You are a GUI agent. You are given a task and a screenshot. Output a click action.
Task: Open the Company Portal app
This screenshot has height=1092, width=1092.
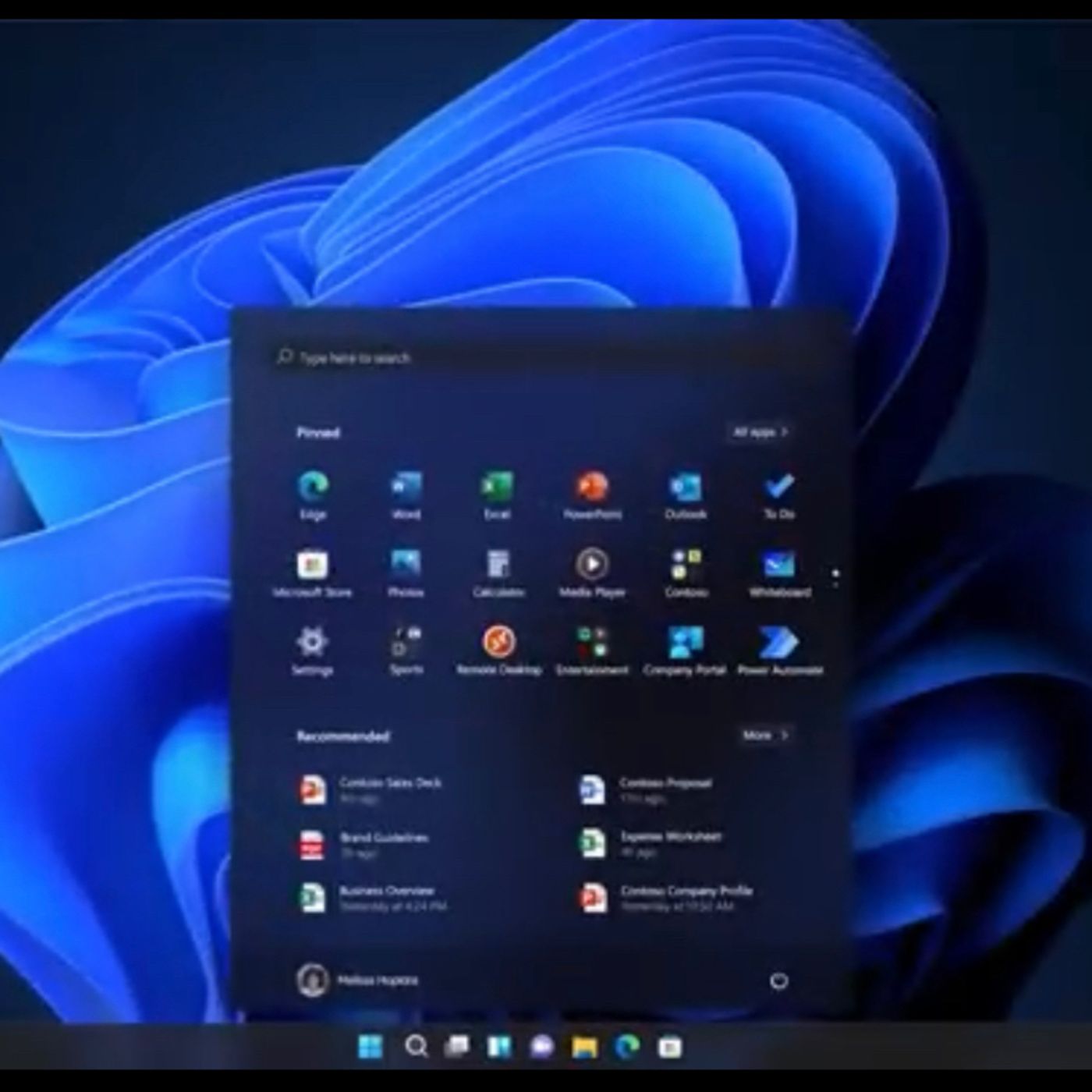coord(685,651)
